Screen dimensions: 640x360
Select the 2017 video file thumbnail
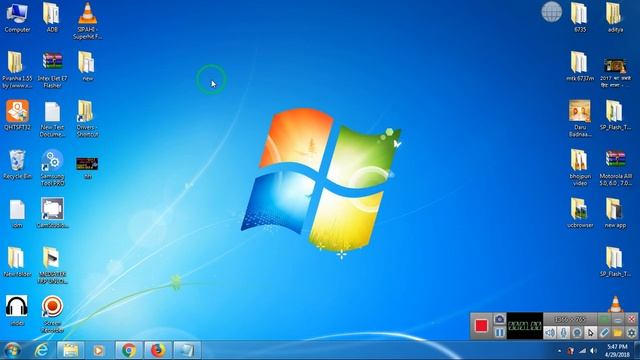[x=616, y=73]
